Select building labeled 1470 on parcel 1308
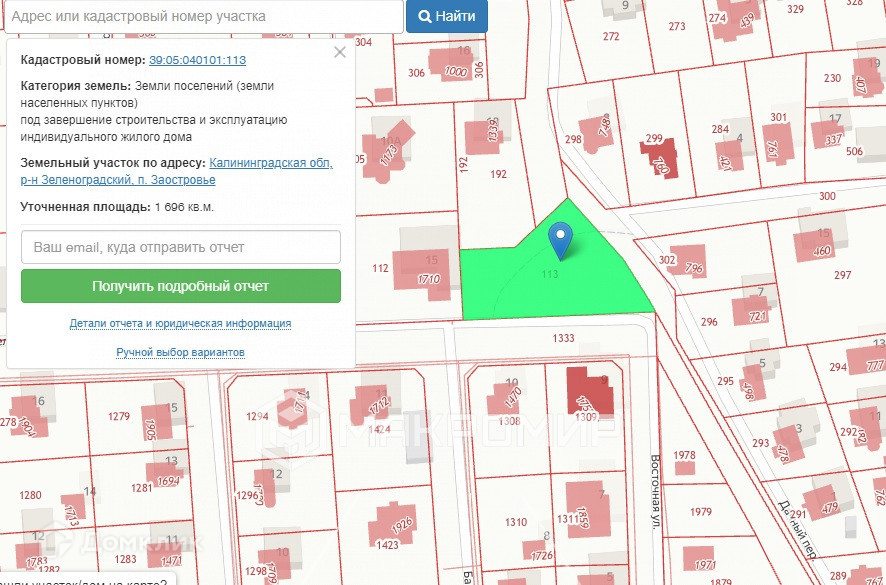 505,398
